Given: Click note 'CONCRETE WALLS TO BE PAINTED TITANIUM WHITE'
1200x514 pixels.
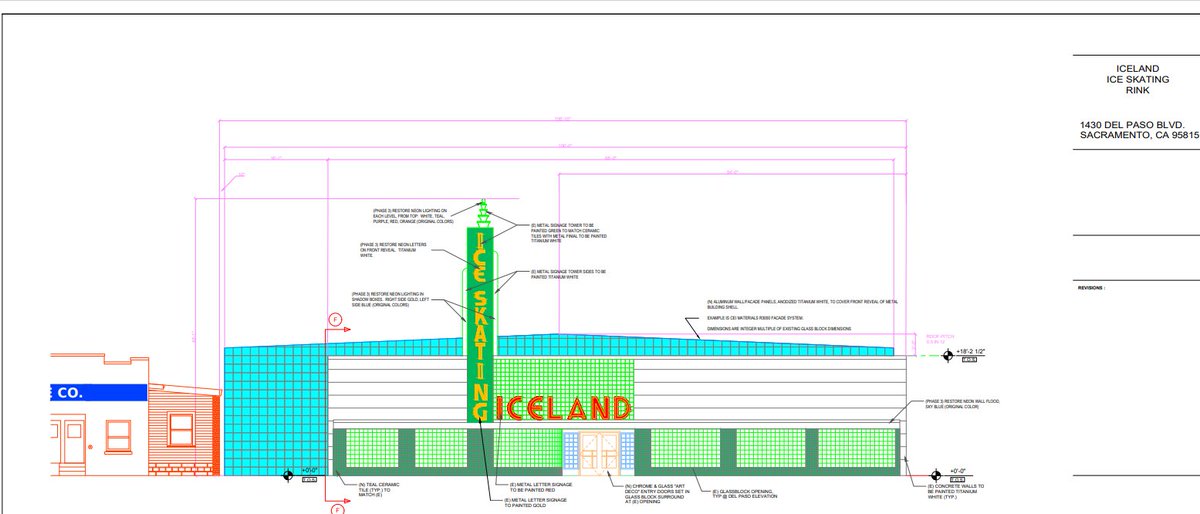Looking at the screenshot, I should 955,490.
